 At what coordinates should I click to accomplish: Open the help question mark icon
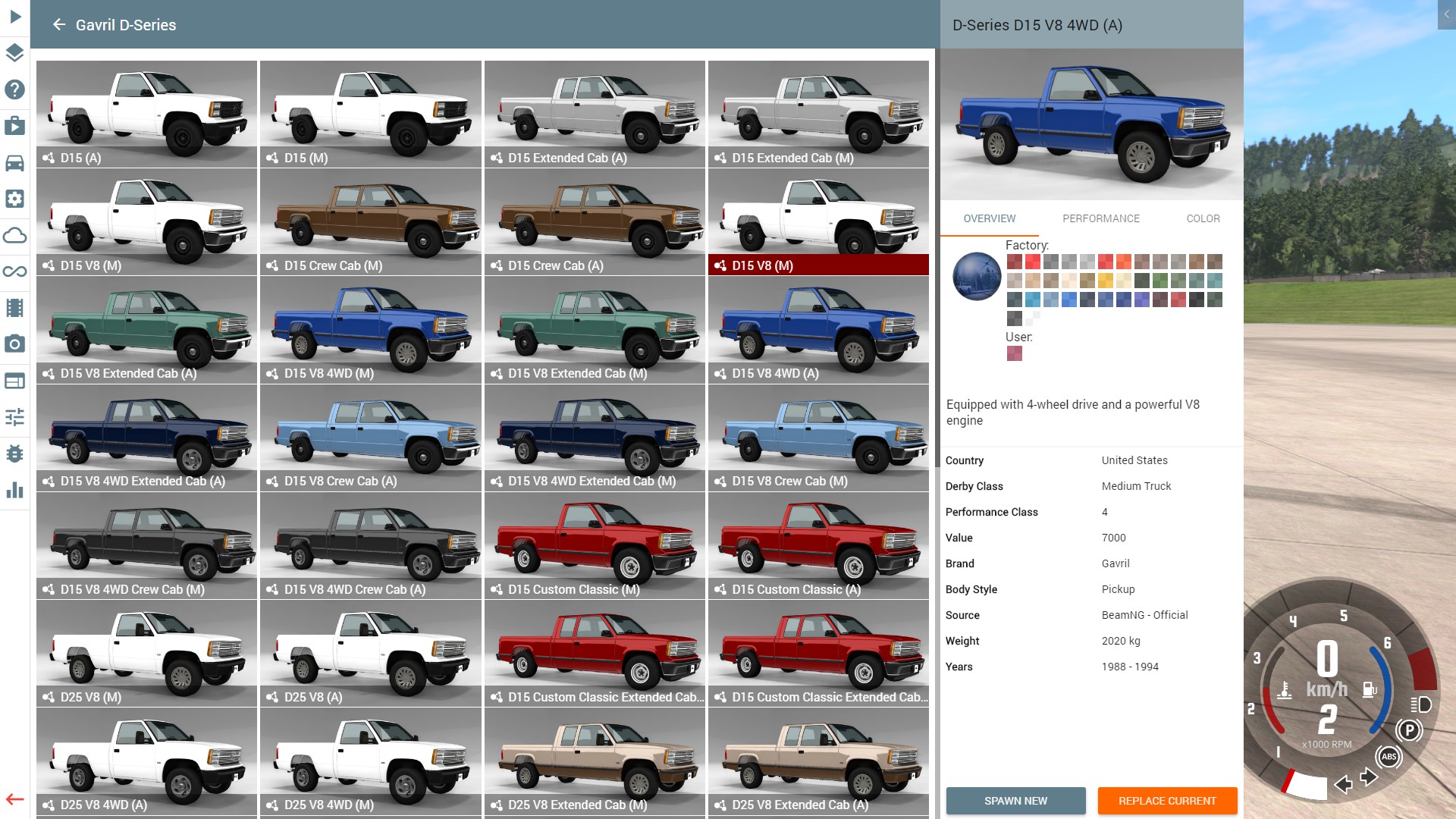(15, 89)
